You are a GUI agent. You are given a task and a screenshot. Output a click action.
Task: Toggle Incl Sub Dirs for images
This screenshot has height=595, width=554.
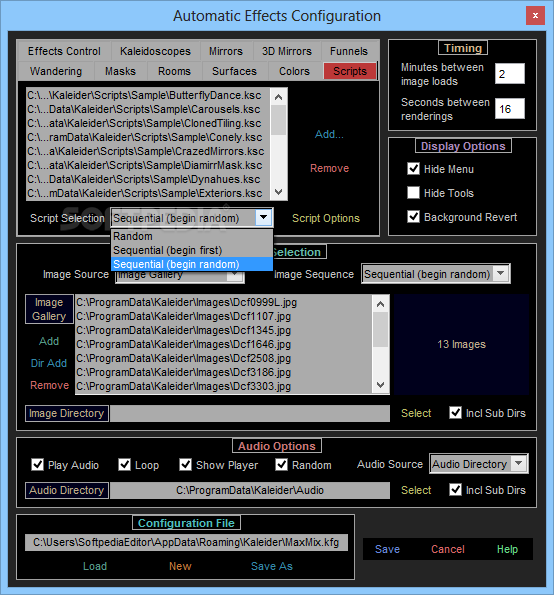pyautogui.click(x=455, y=412)
